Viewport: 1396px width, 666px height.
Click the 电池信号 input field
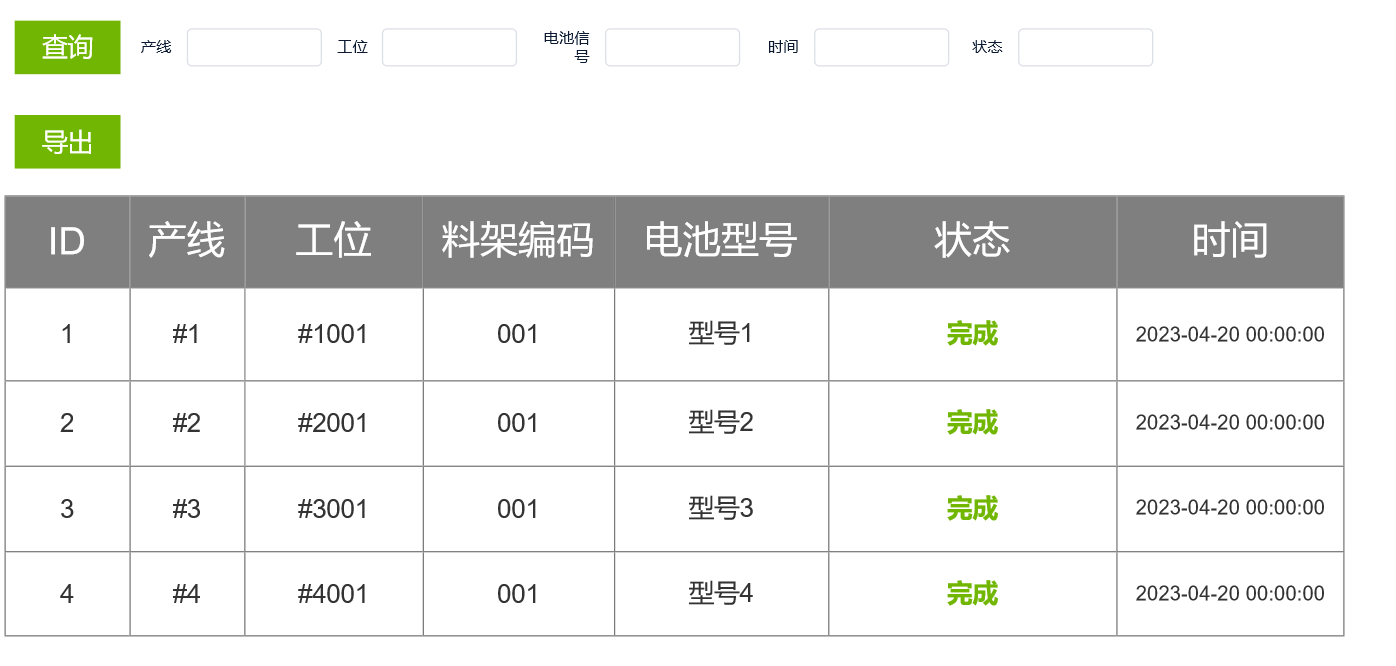pos(672,47)
